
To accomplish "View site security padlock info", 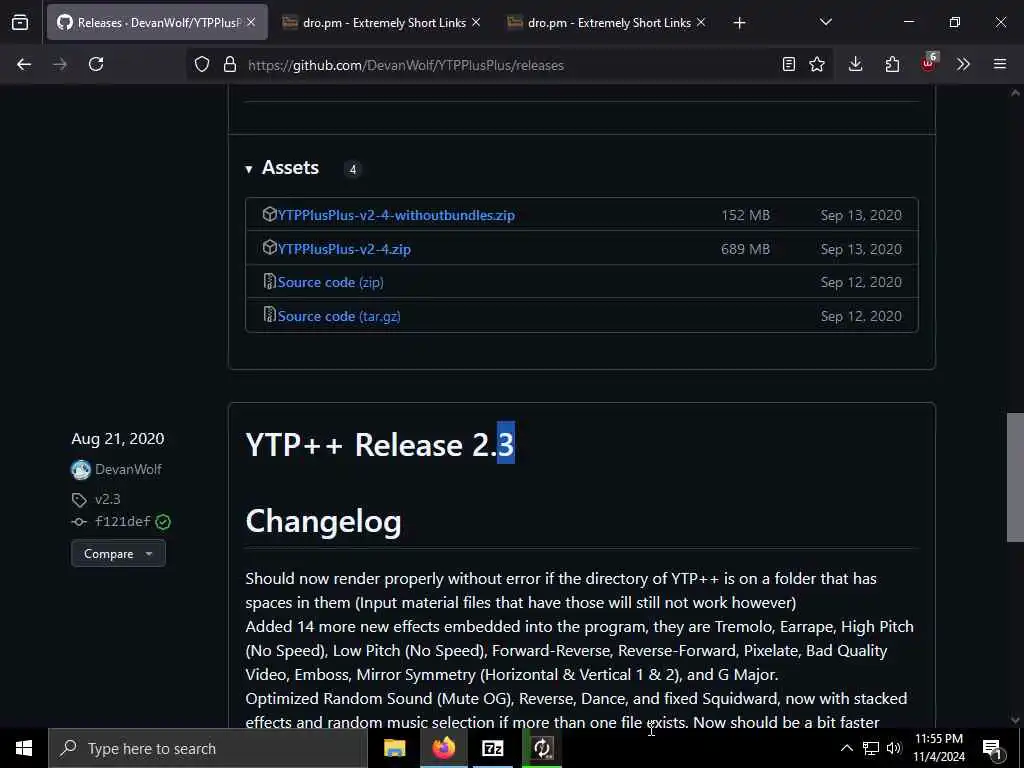I will (230, 65).
